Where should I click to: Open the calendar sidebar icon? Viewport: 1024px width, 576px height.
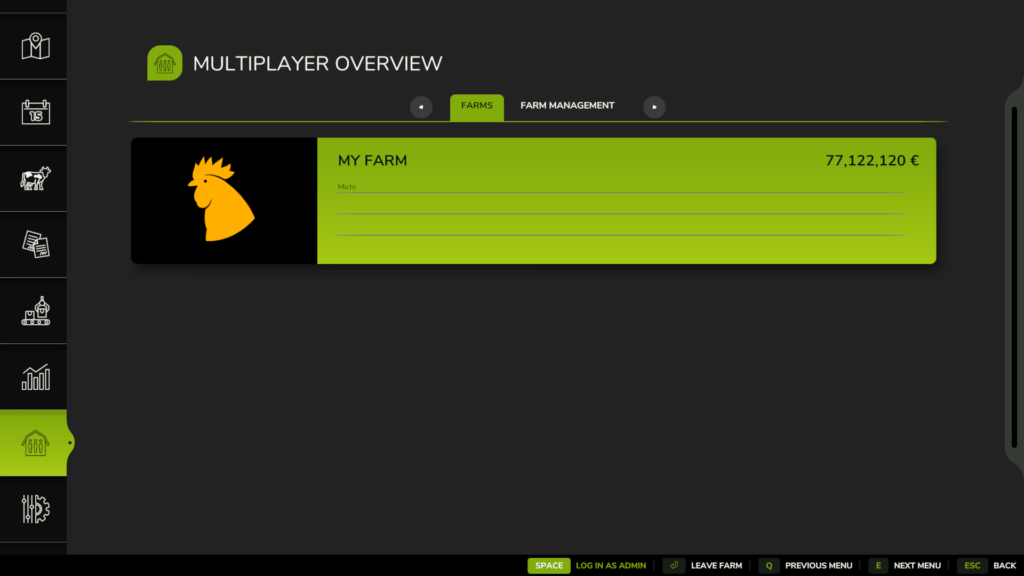coord(35,112)
